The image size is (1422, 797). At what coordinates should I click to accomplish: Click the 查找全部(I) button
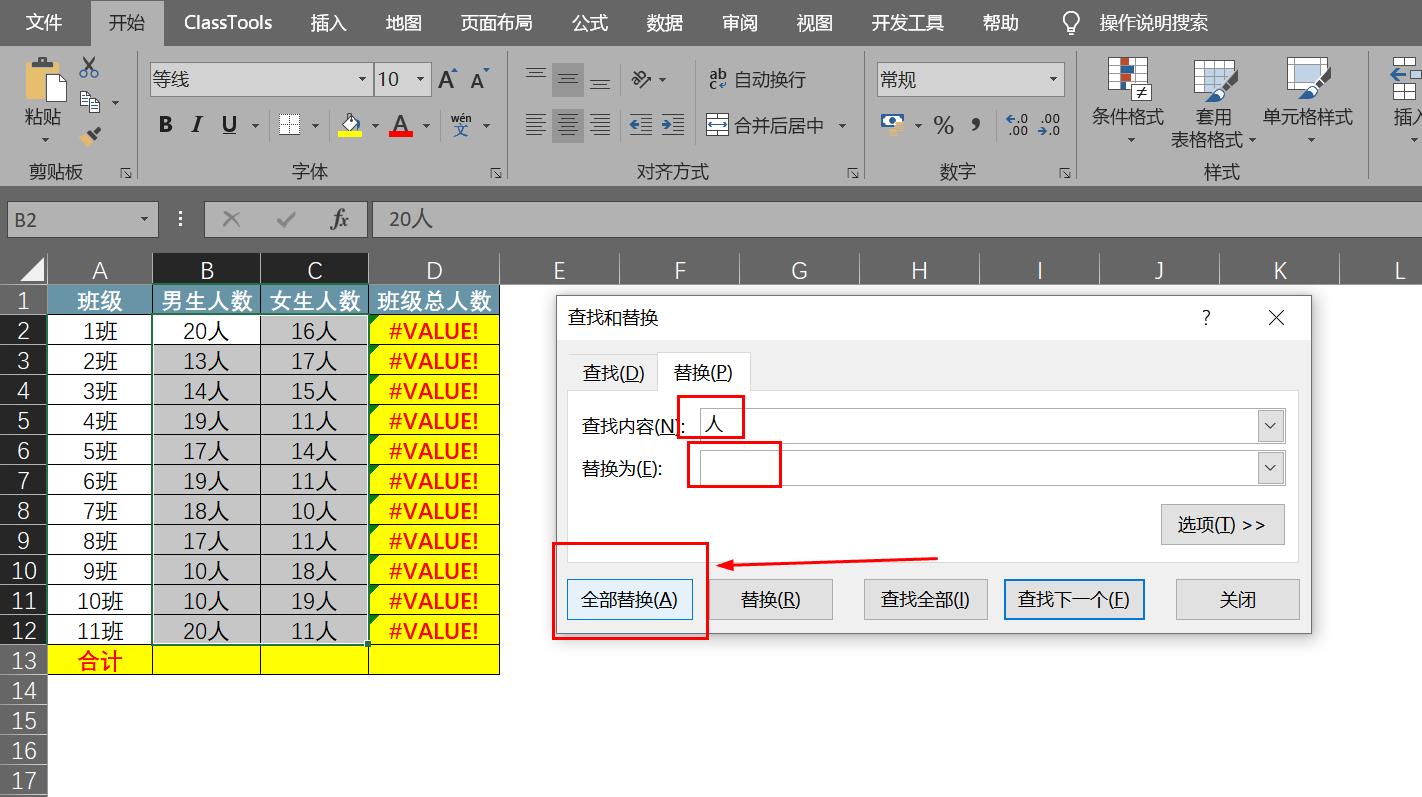pyautogui.click(x=925, y=600)
